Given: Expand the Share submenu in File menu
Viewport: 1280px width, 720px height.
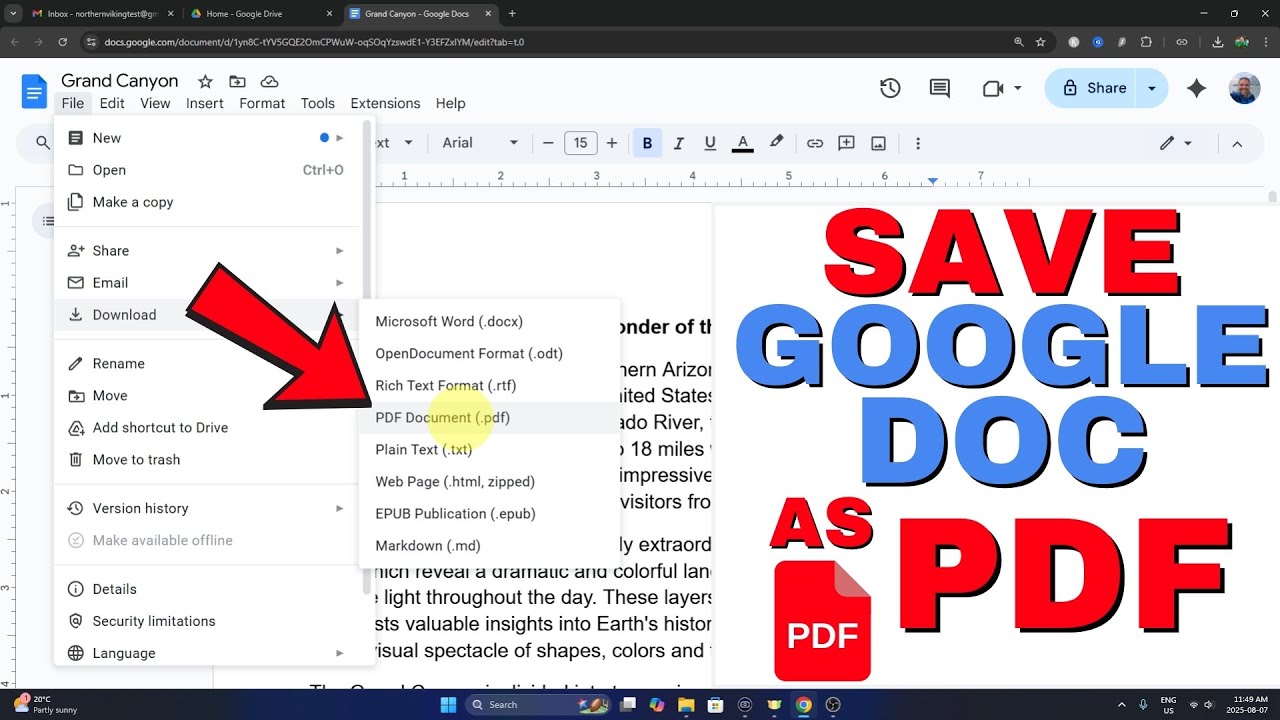Looking at the screenshot, I should (207, 251).
